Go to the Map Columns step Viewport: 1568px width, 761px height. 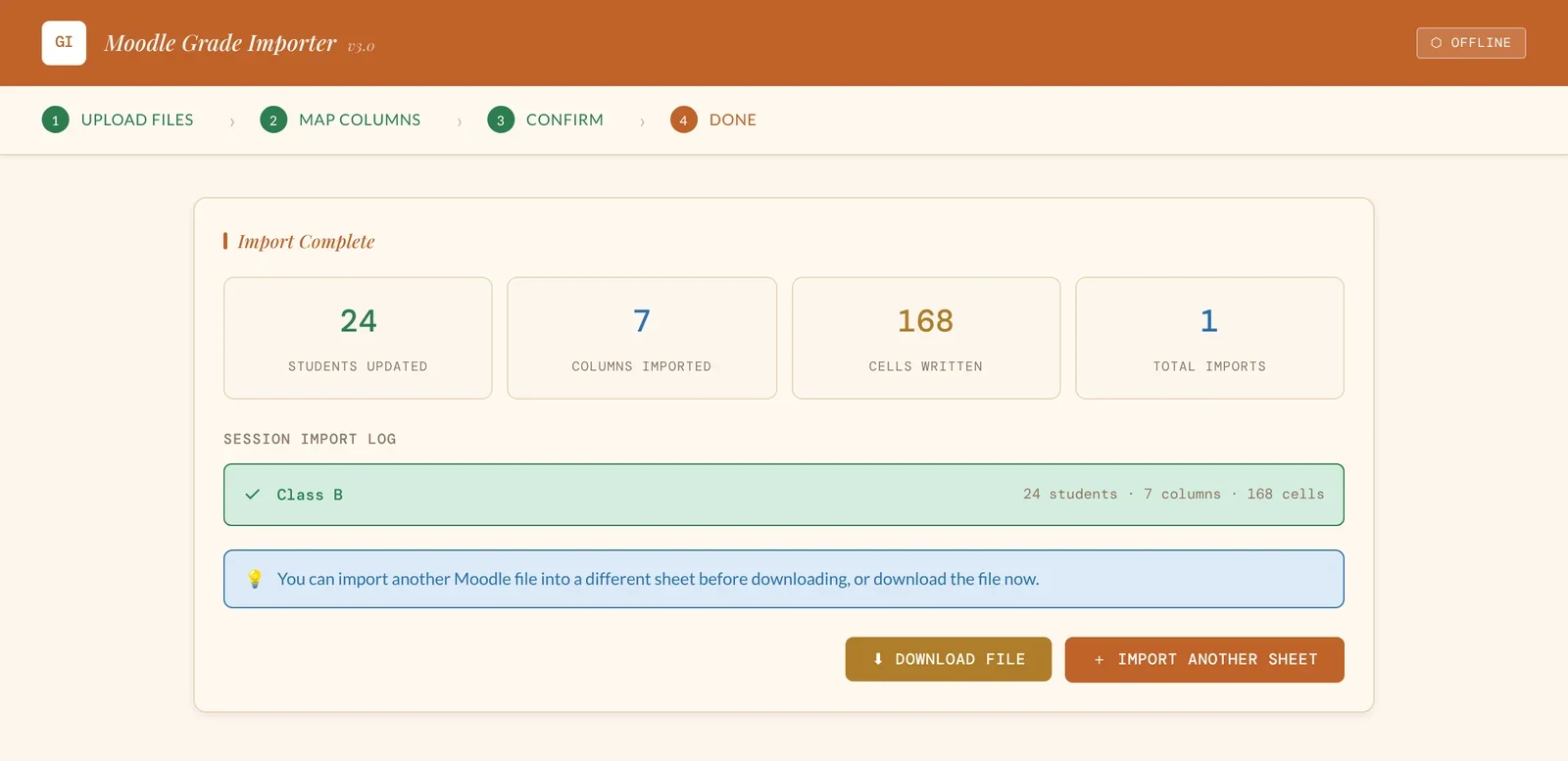[360, 119]
